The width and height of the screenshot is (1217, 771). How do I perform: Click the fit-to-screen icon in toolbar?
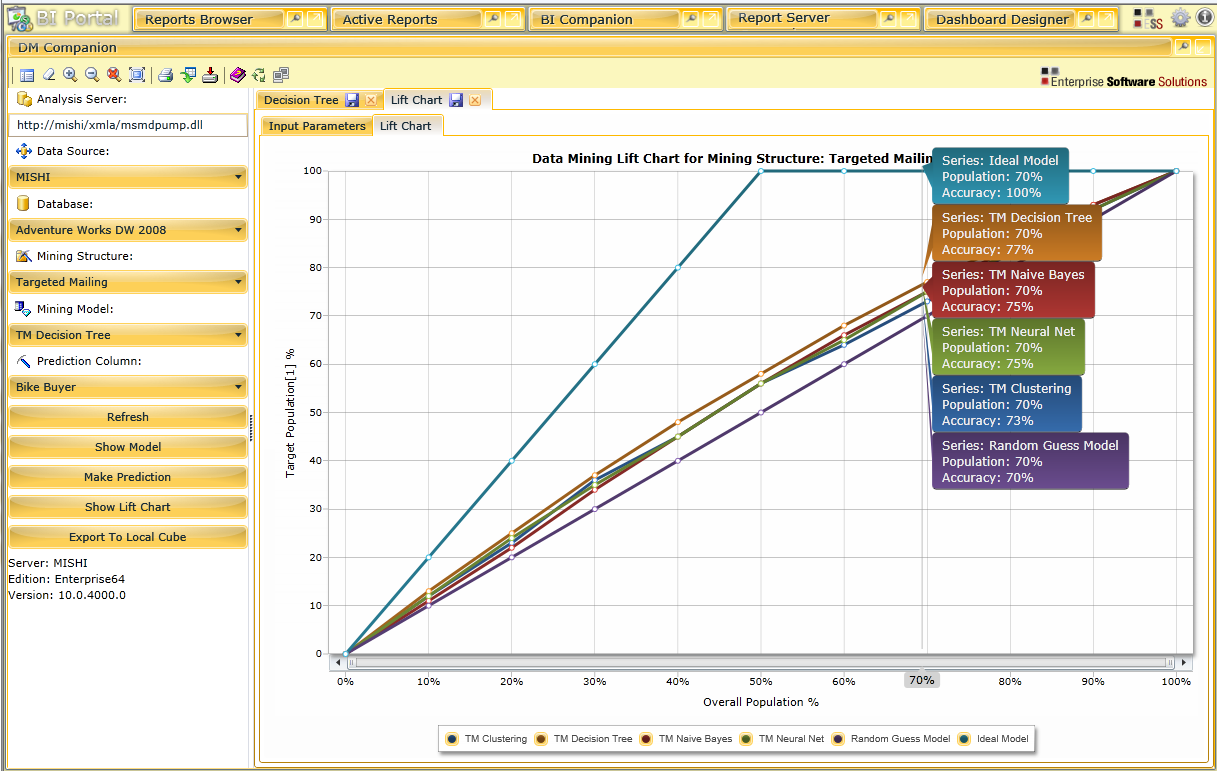click(137, 75)
